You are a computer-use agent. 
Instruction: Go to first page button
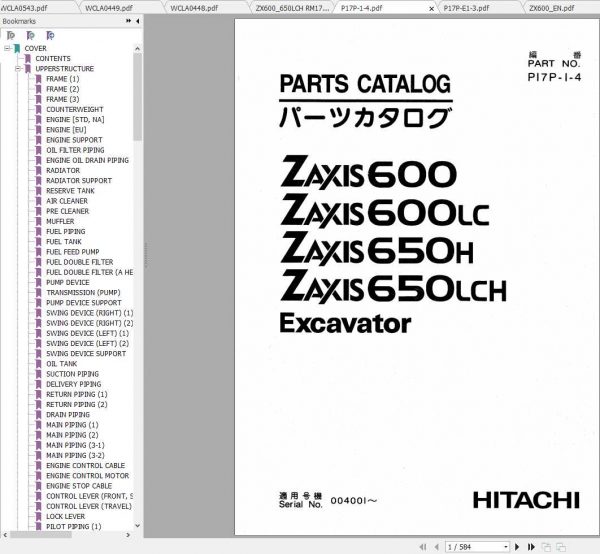pyautogui.click(x=423, y=547)
